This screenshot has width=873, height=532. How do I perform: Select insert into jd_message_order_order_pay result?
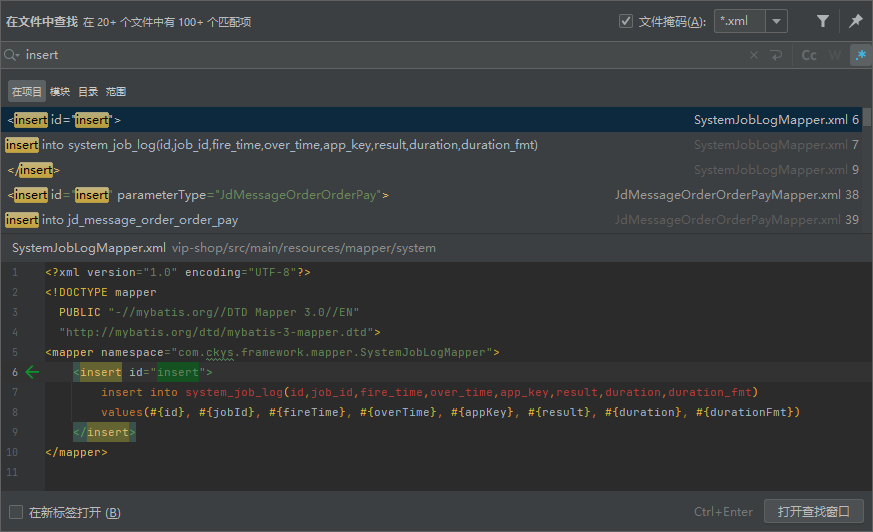[431, 220]
